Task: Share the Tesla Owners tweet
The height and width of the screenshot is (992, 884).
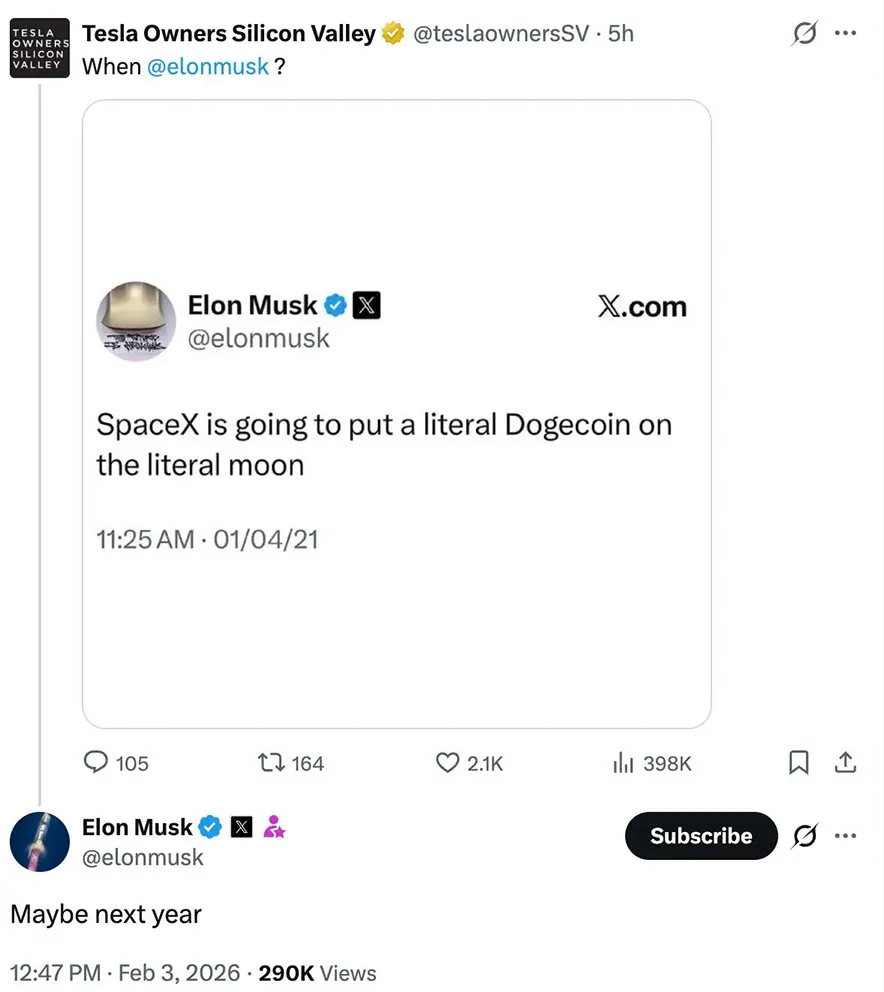Action: pos(846,763)
